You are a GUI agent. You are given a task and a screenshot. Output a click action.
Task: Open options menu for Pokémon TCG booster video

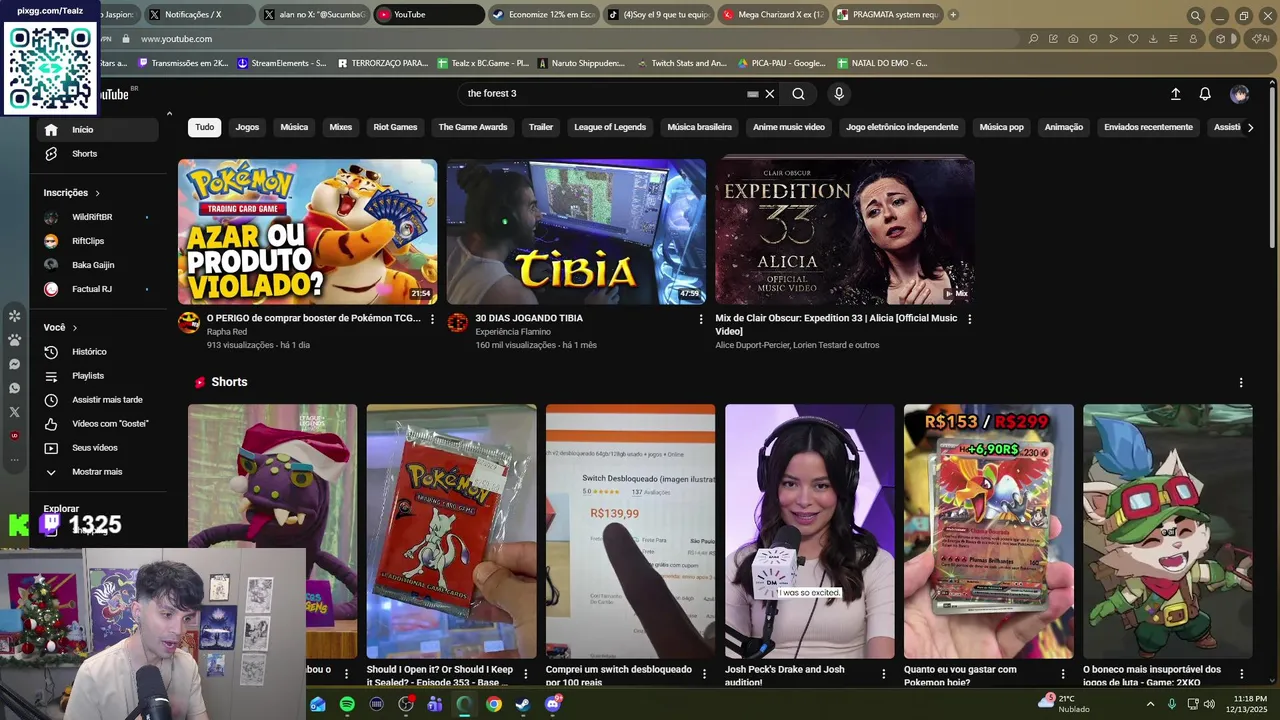(432, 319)
